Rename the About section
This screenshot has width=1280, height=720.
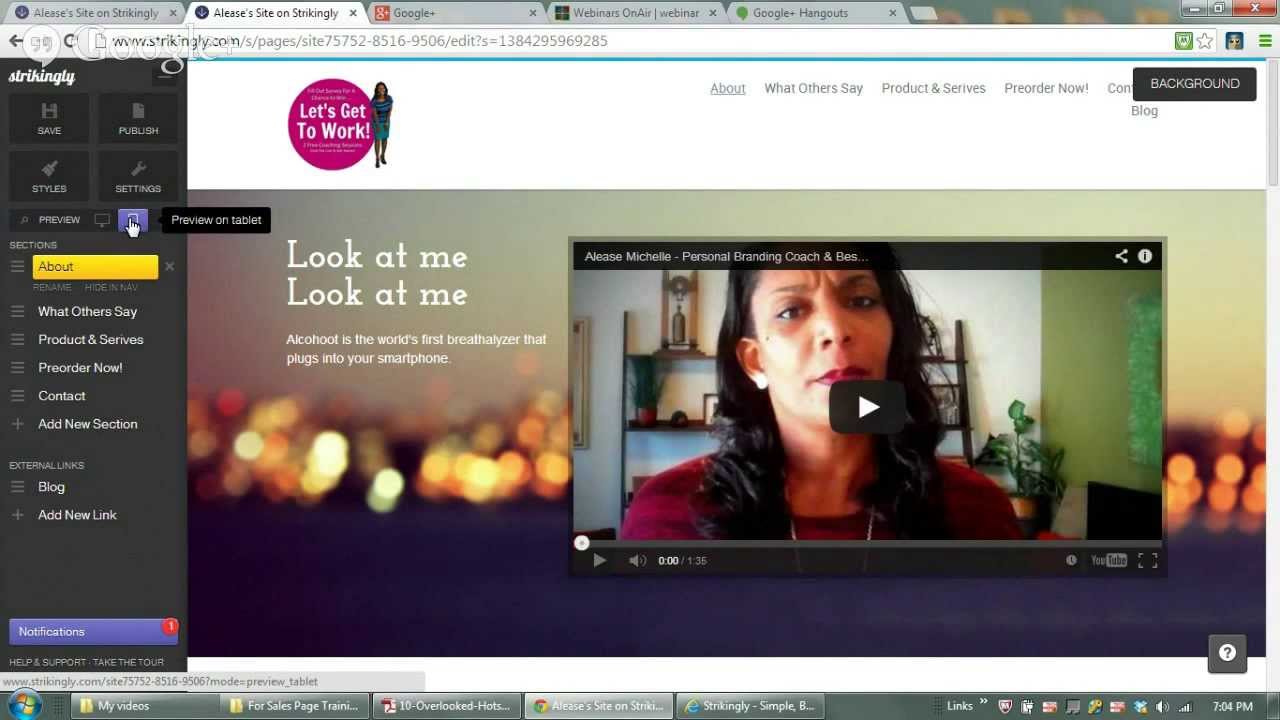pos(52,287)
